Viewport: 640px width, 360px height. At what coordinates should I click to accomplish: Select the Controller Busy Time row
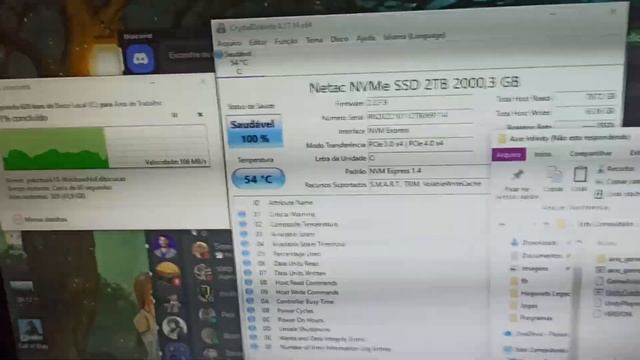(367, 302)
